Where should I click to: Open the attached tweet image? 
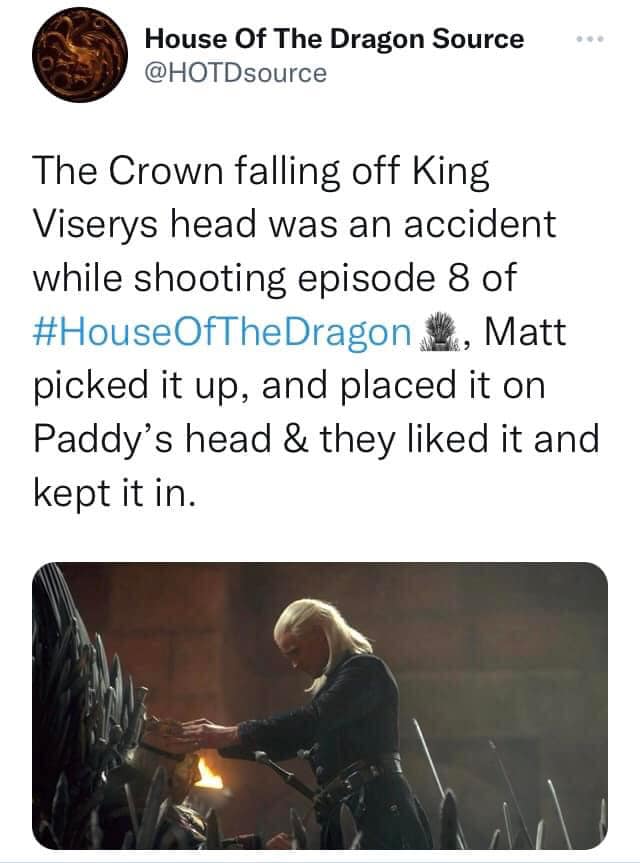(320, 706)
